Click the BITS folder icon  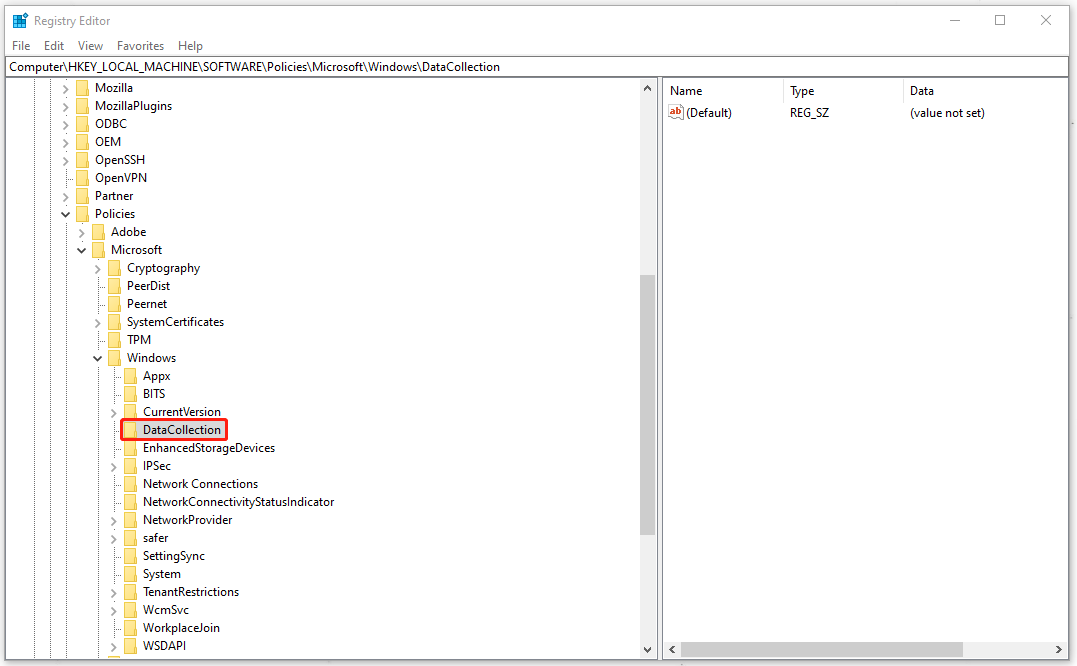(131, 393)
